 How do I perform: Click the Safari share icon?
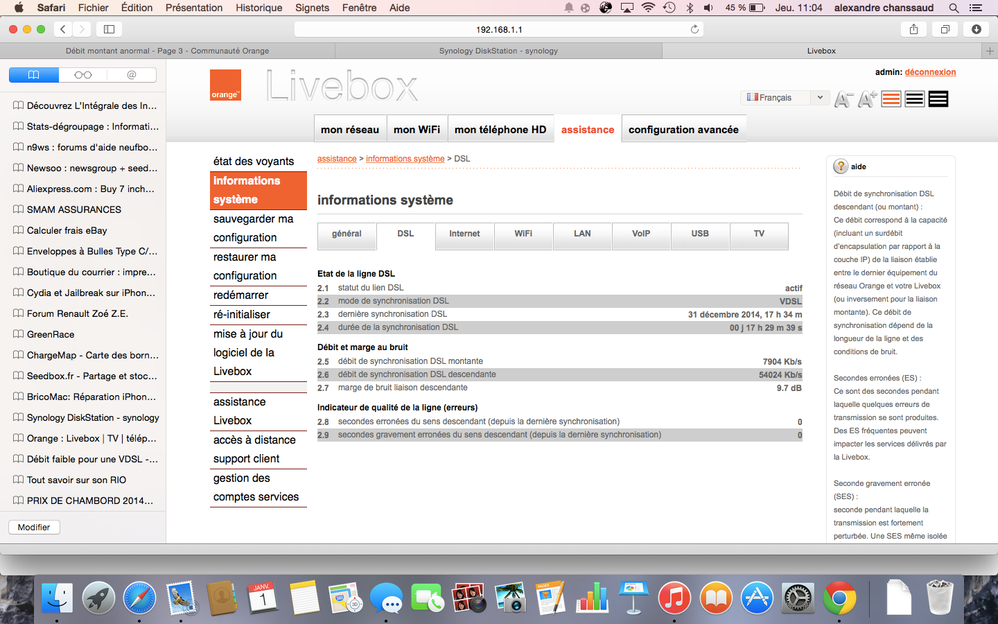(x=913, y=30)
